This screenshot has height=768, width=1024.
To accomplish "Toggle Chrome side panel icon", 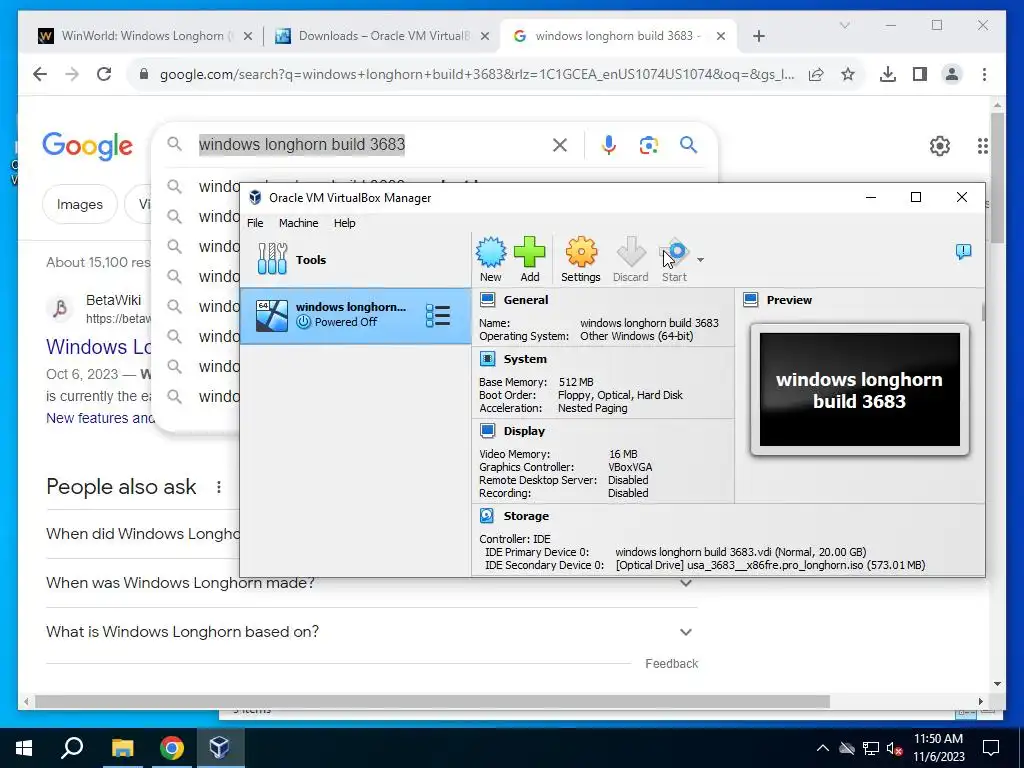I will [920, 74].
